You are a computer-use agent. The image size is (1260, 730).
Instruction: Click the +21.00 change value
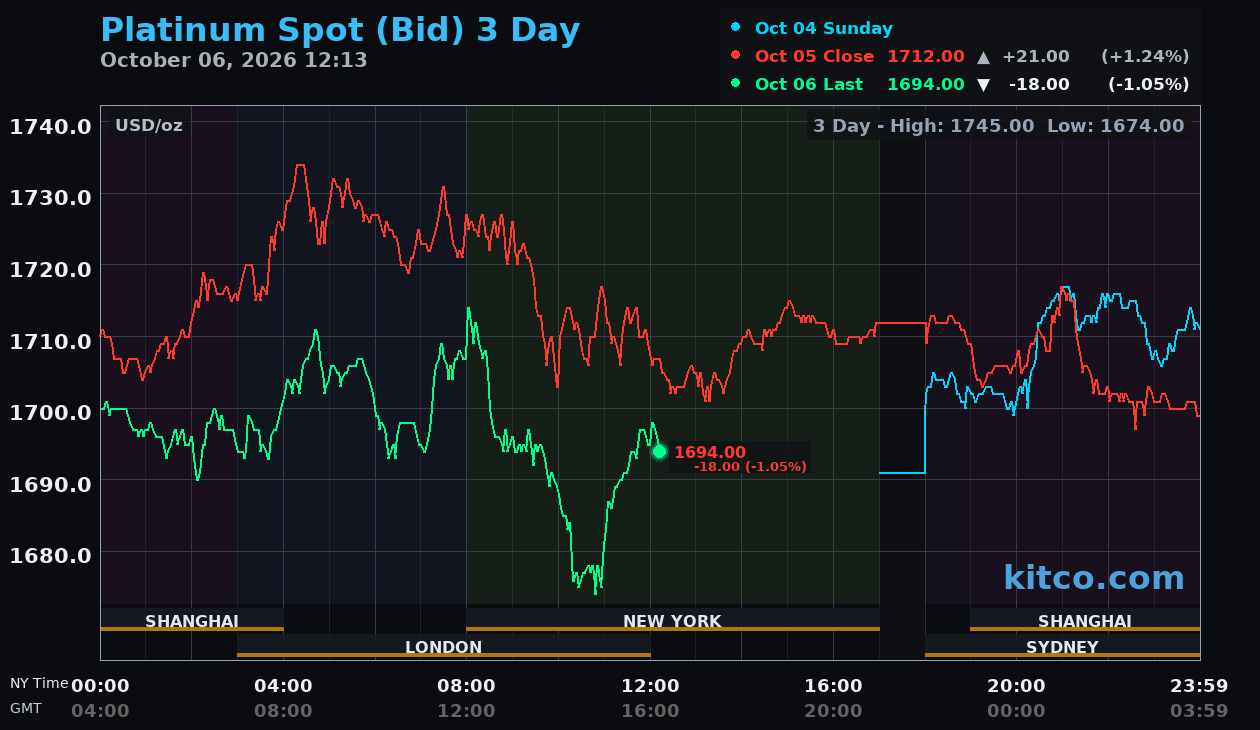click(1036, 56)
